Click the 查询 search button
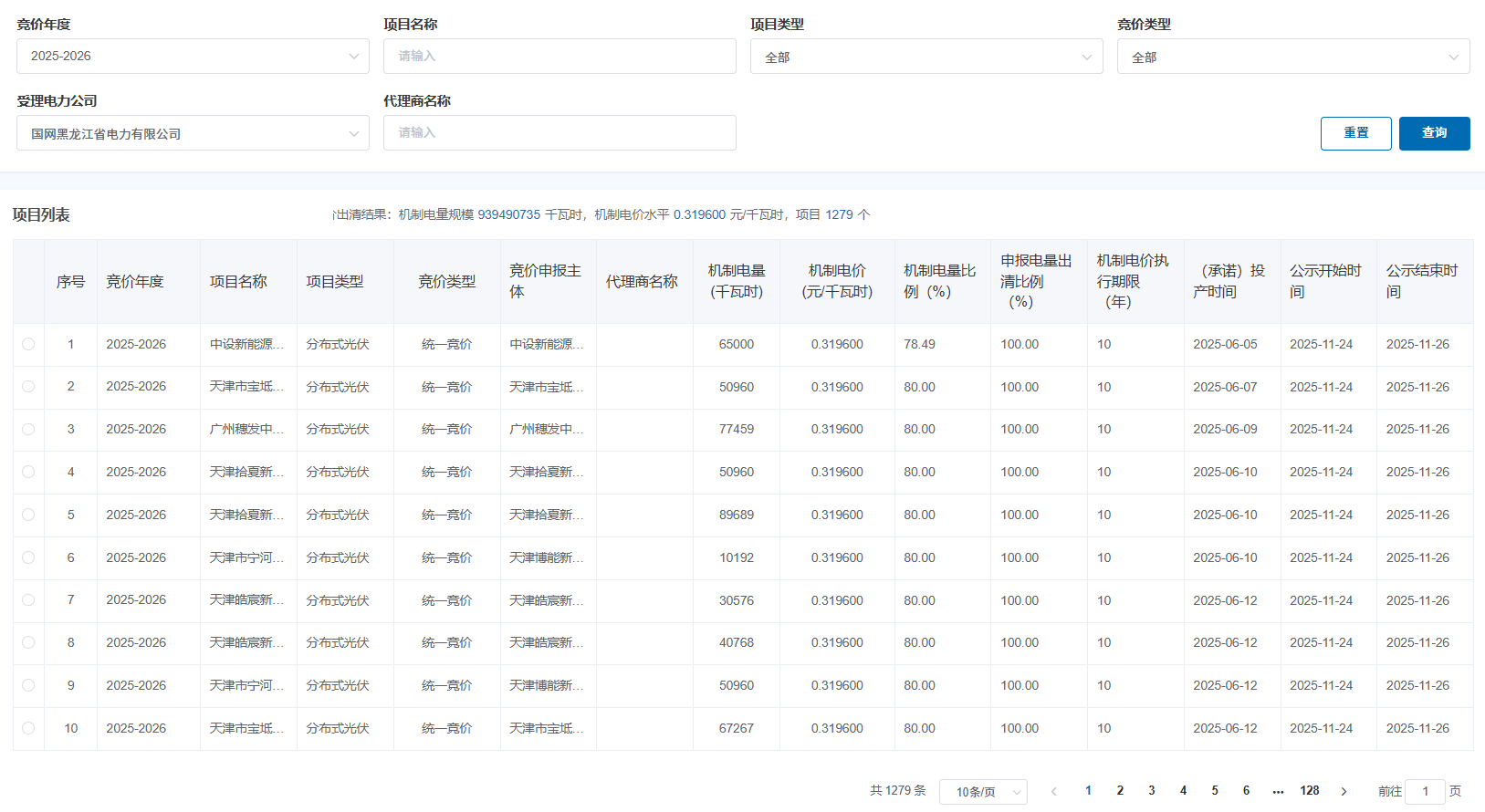Viewport: 1485px width, 812px height. pyautogui.click(x=1434, y=133)
